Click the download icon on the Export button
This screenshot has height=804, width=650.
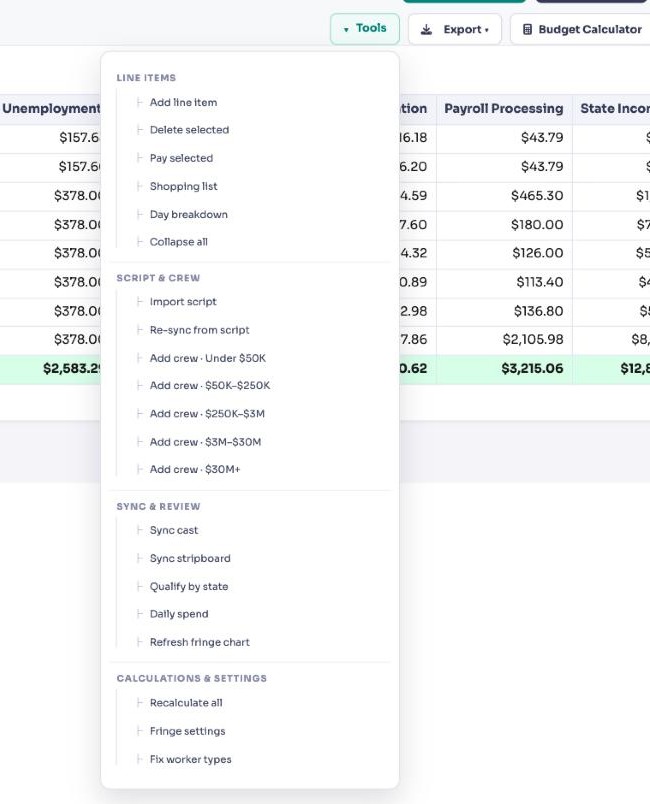pos(426,30)
